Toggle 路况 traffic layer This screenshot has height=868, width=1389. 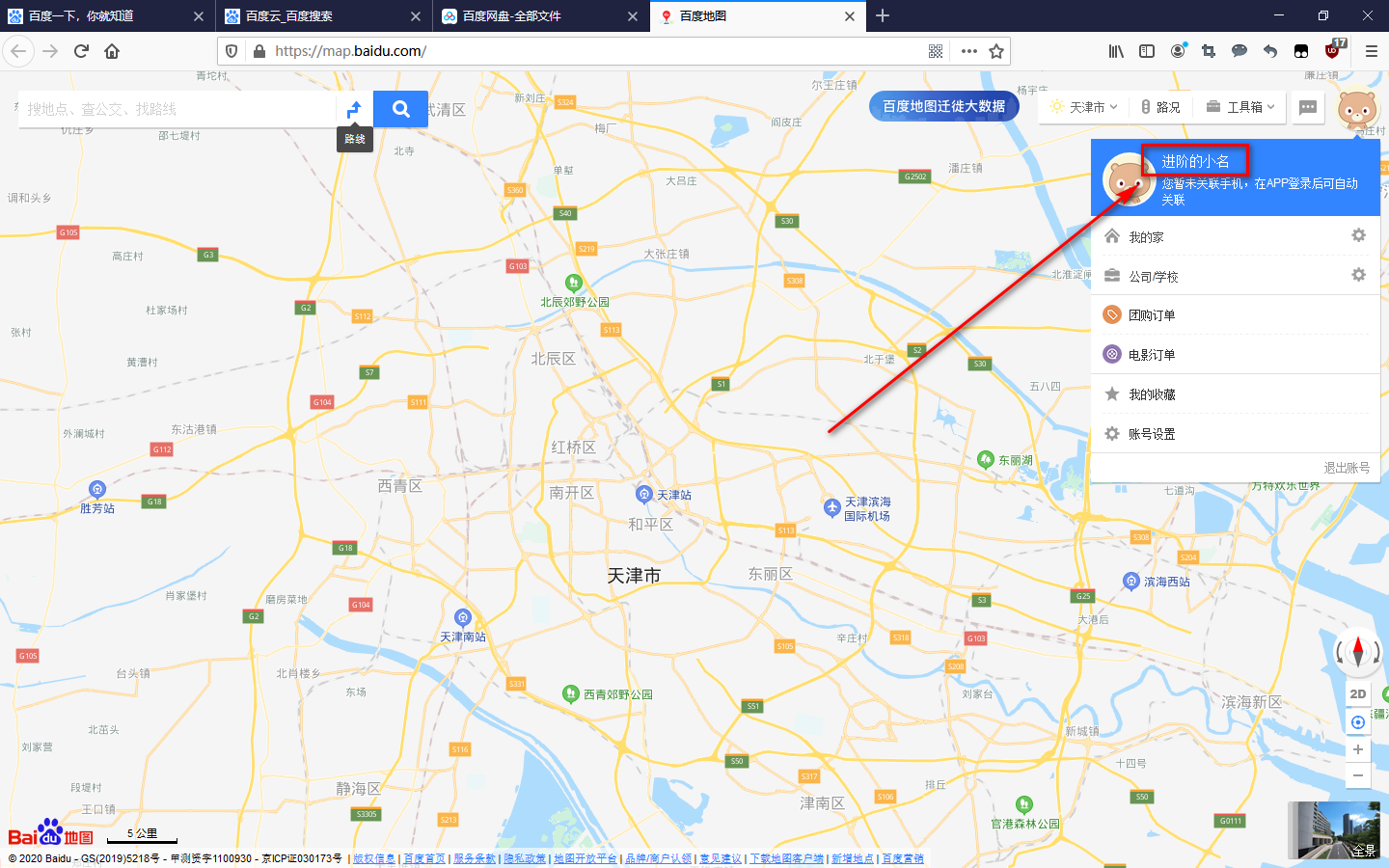1160,107
